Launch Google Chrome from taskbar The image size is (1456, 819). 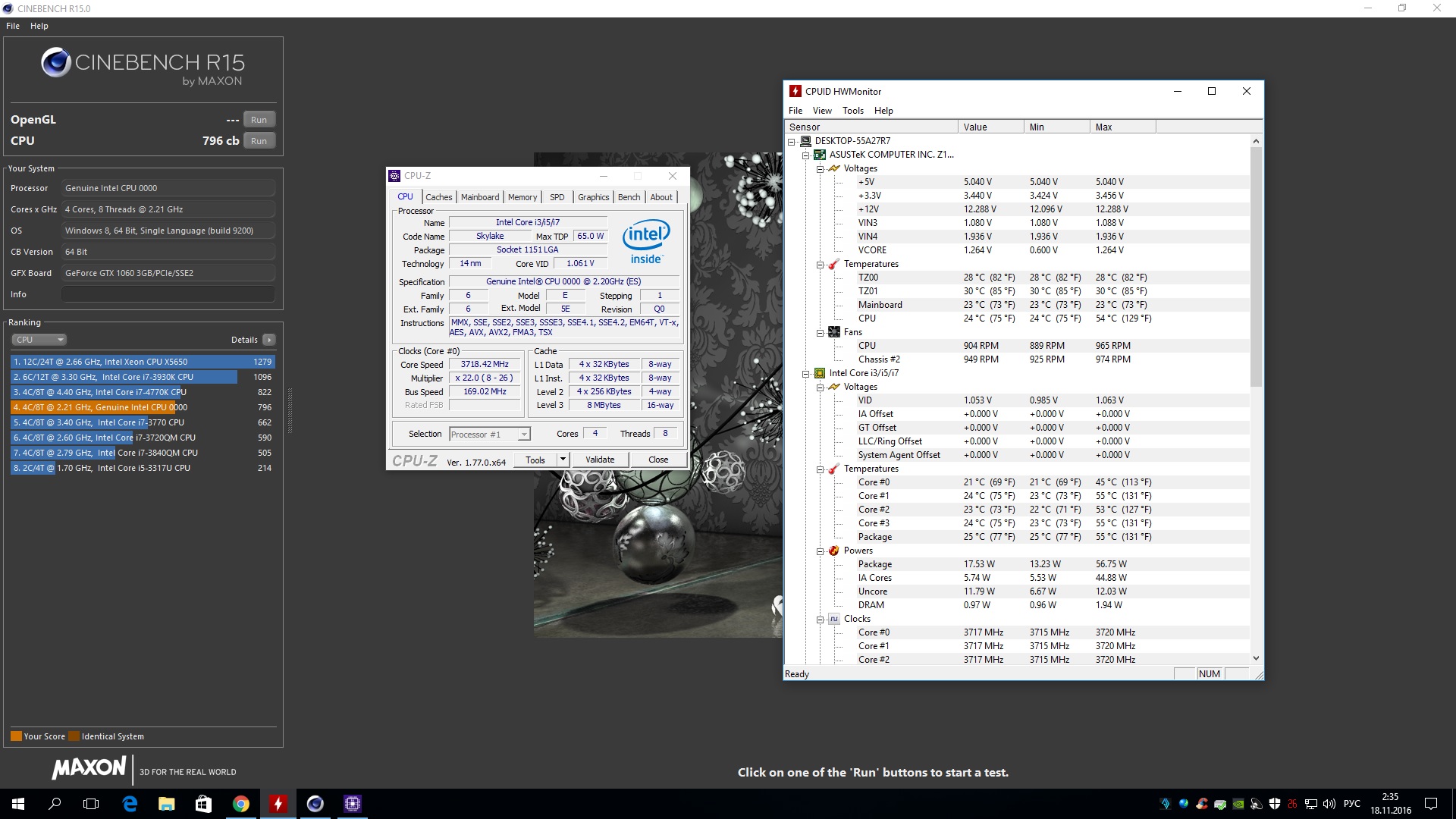240,804
